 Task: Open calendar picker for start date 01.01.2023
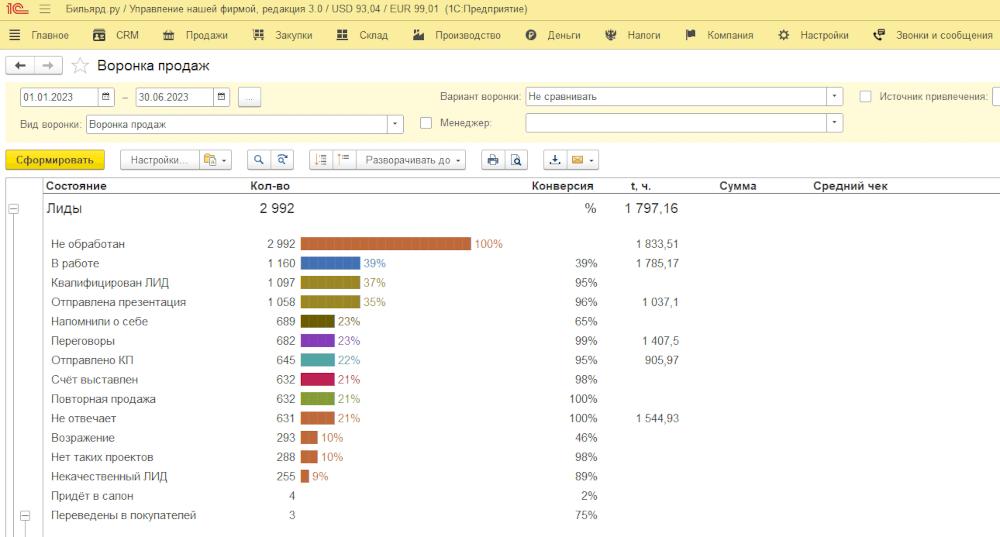pos(106,97)
